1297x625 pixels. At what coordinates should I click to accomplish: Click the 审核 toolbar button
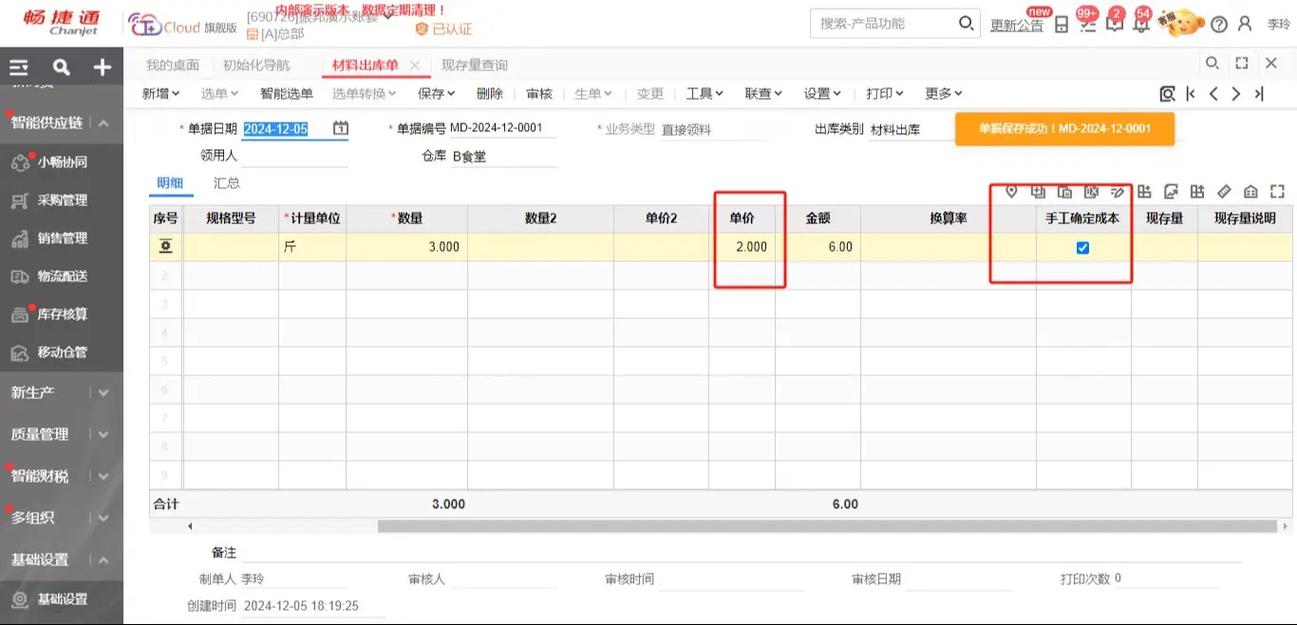pyautogui.click(x=539, y=93)
